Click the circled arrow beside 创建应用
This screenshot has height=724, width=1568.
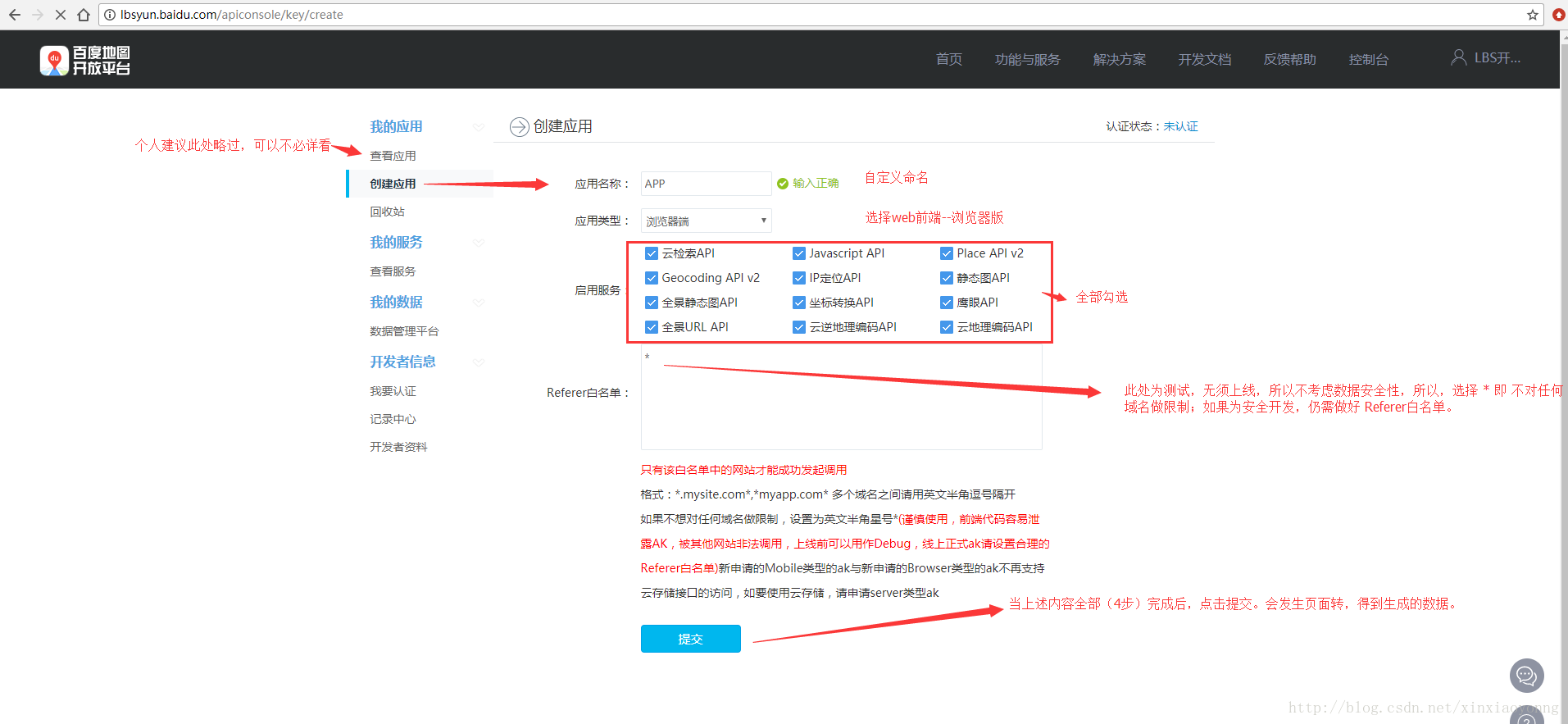click(519, 126)
